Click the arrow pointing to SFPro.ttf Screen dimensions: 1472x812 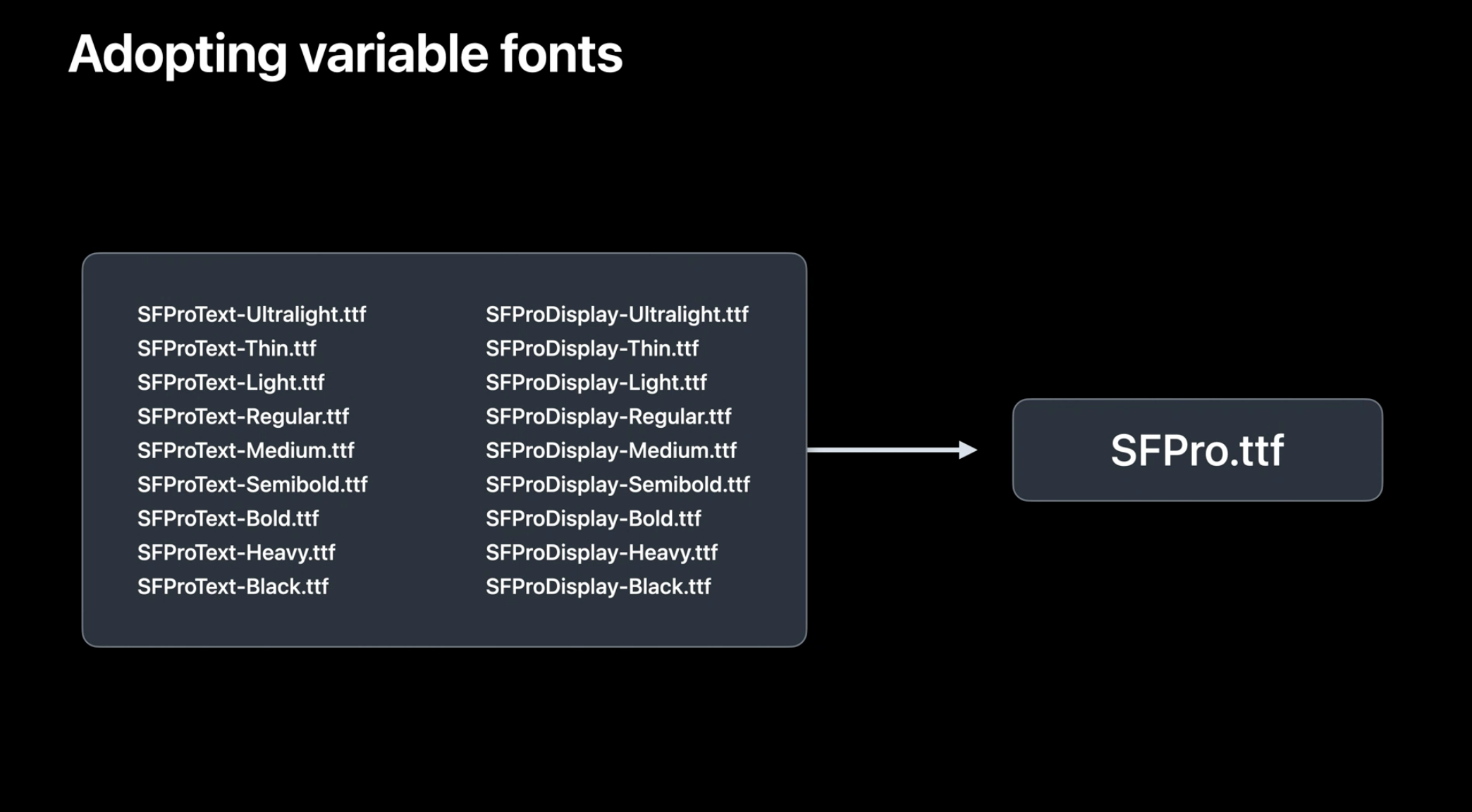(893, 450)
